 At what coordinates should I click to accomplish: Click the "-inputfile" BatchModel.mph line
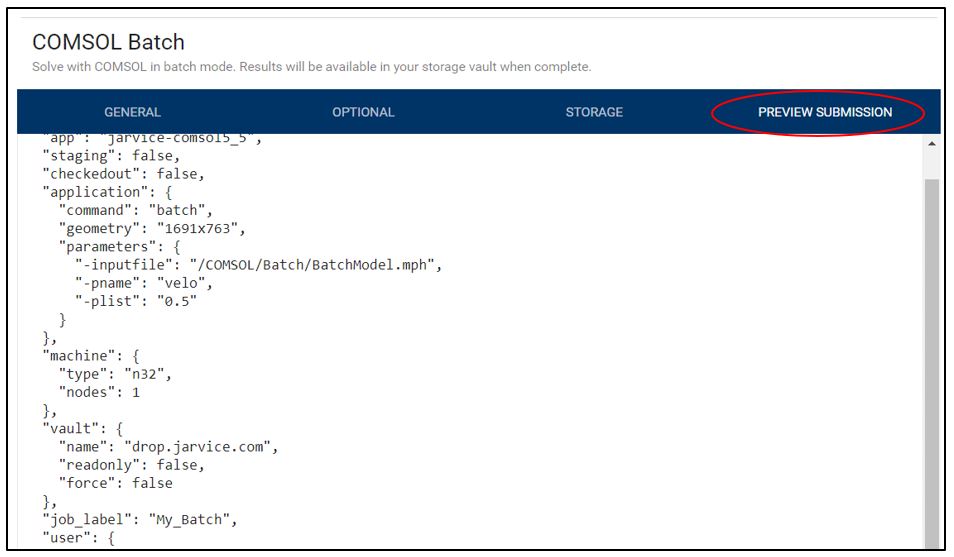click(258, 265)
